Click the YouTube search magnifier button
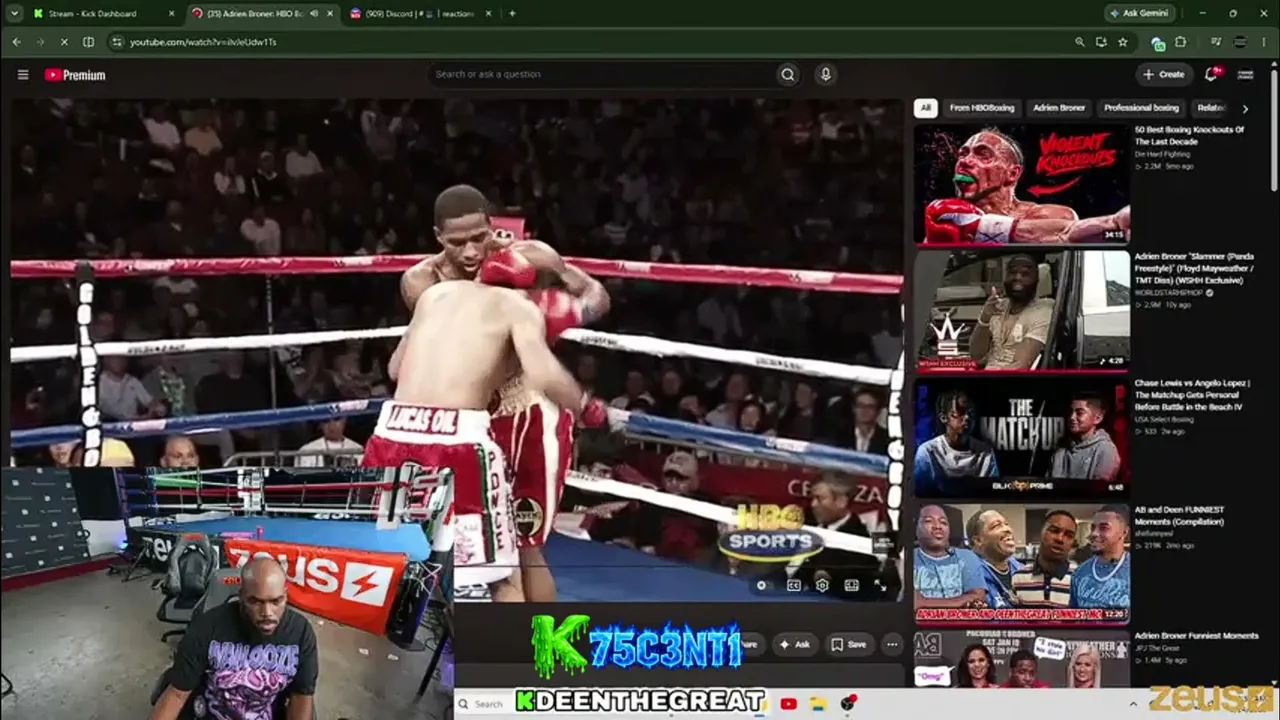The width and height of the screenshot is (1280, 720). click(788, 74)
